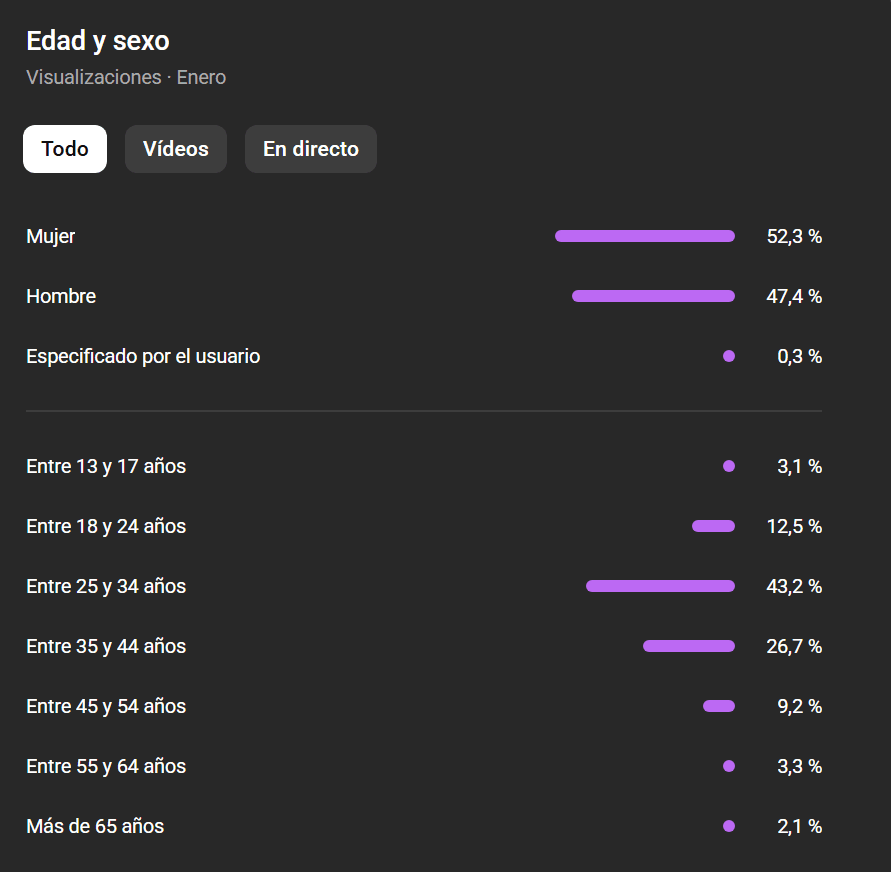The width and height of the screenshot is (891, 872).
Task: Click the Hombre percentage bar
Action: 653,296
